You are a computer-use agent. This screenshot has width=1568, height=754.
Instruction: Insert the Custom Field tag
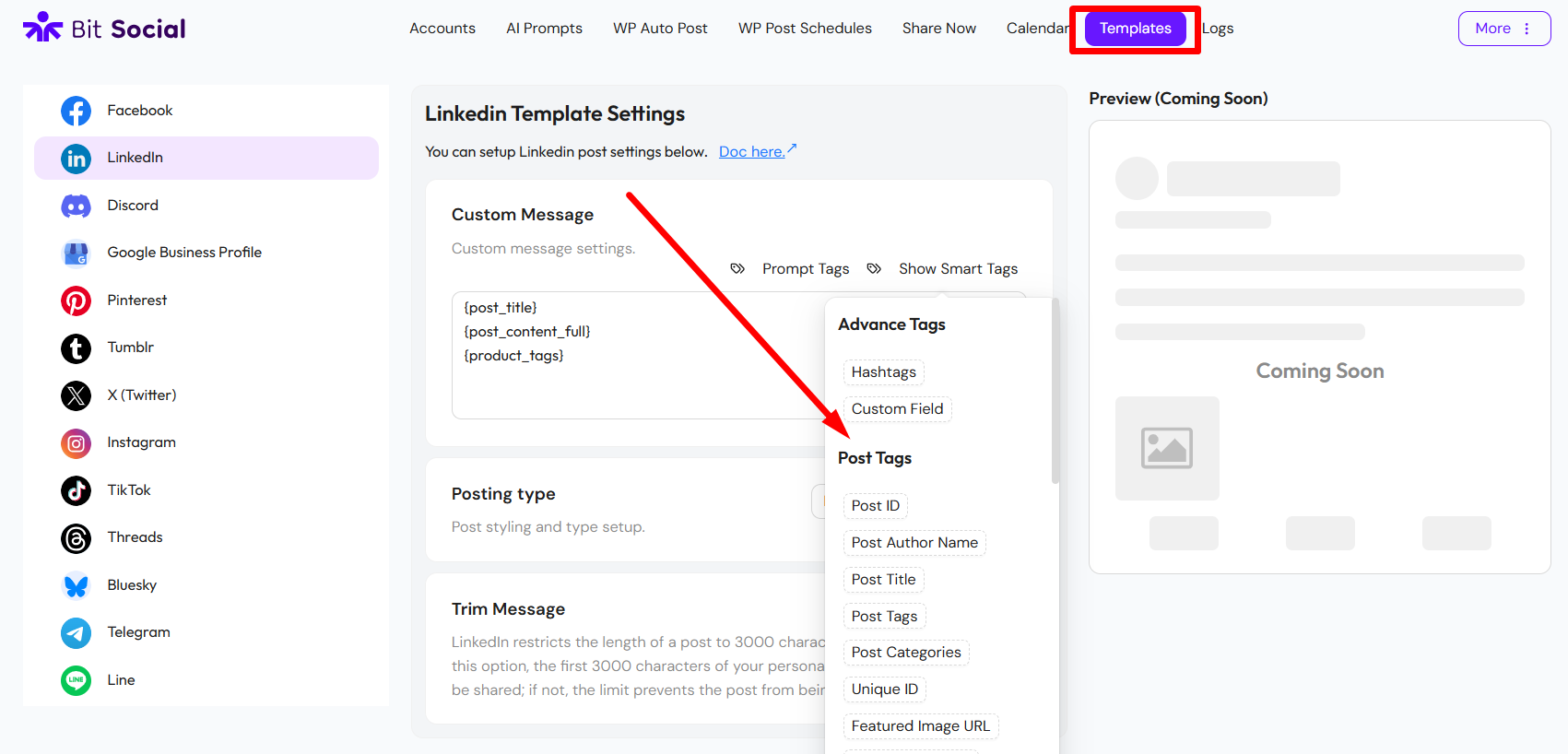pyautogui.click(x=897, y=409)
